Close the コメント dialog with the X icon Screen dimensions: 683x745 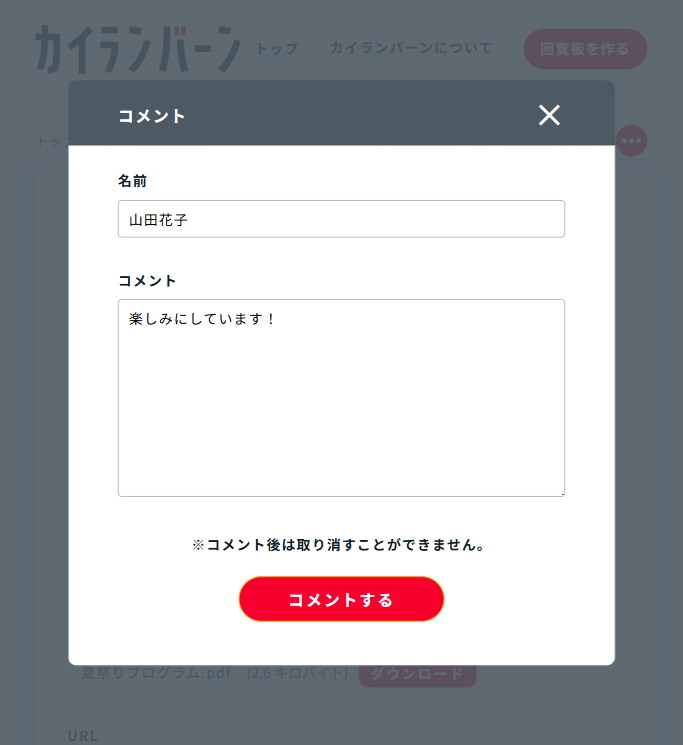click(x=549, y=115)
